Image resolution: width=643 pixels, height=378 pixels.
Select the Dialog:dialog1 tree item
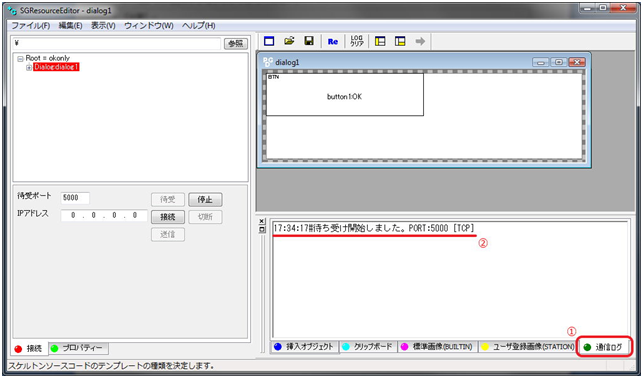tap(56, 67)
